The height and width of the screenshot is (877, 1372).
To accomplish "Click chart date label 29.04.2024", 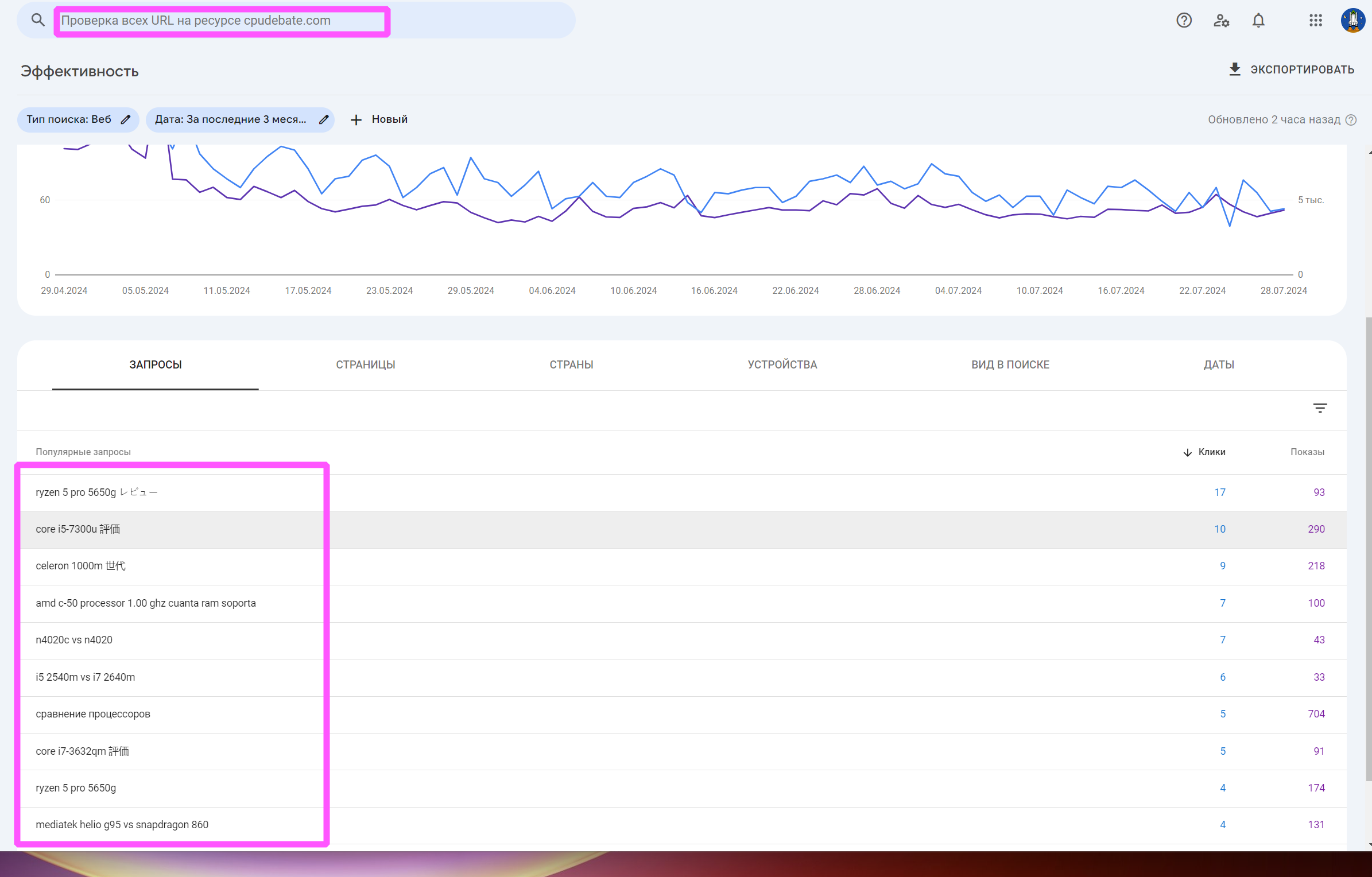I will point(64,291).
